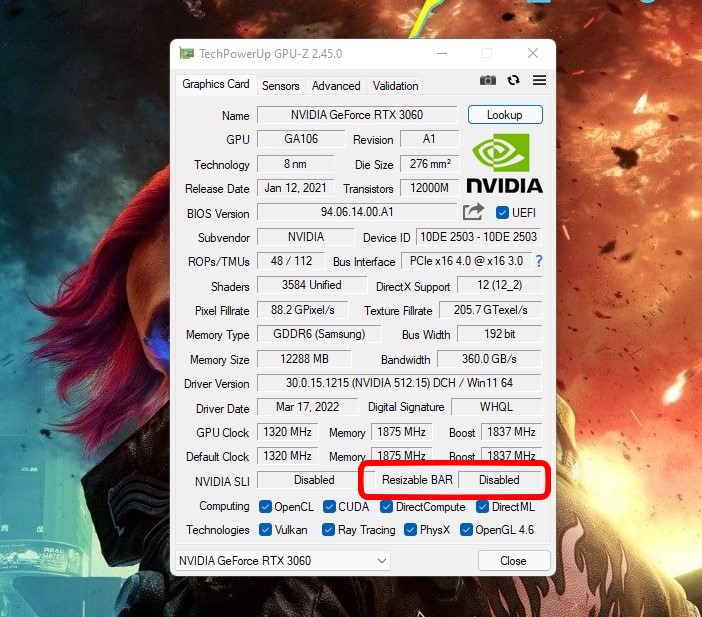
Task: Open the Validation tab
Action: click(395, 86)
